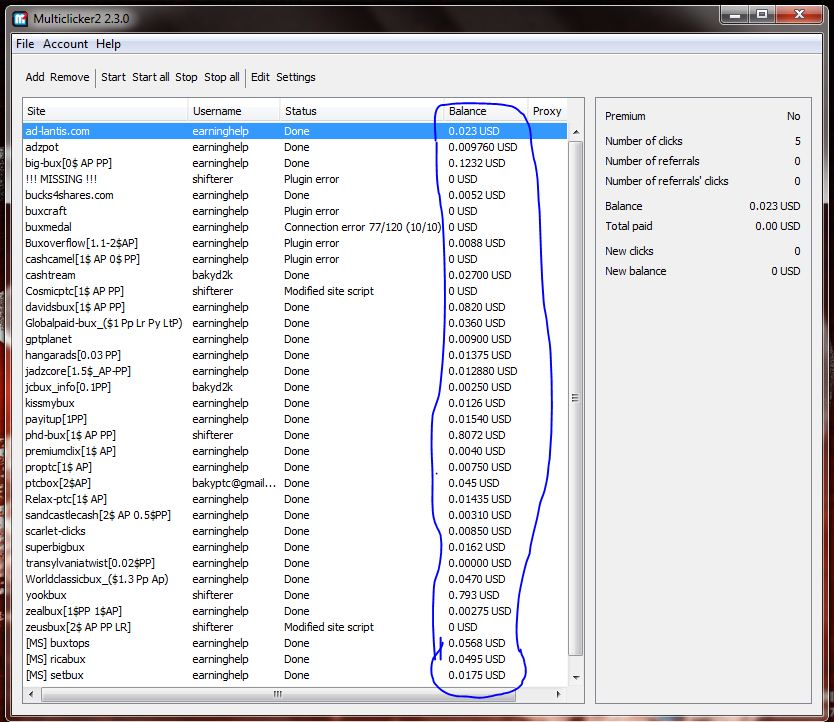Select the adzpot site row
The width and height of the screenshot is (834, 722).
coord(295,147)
